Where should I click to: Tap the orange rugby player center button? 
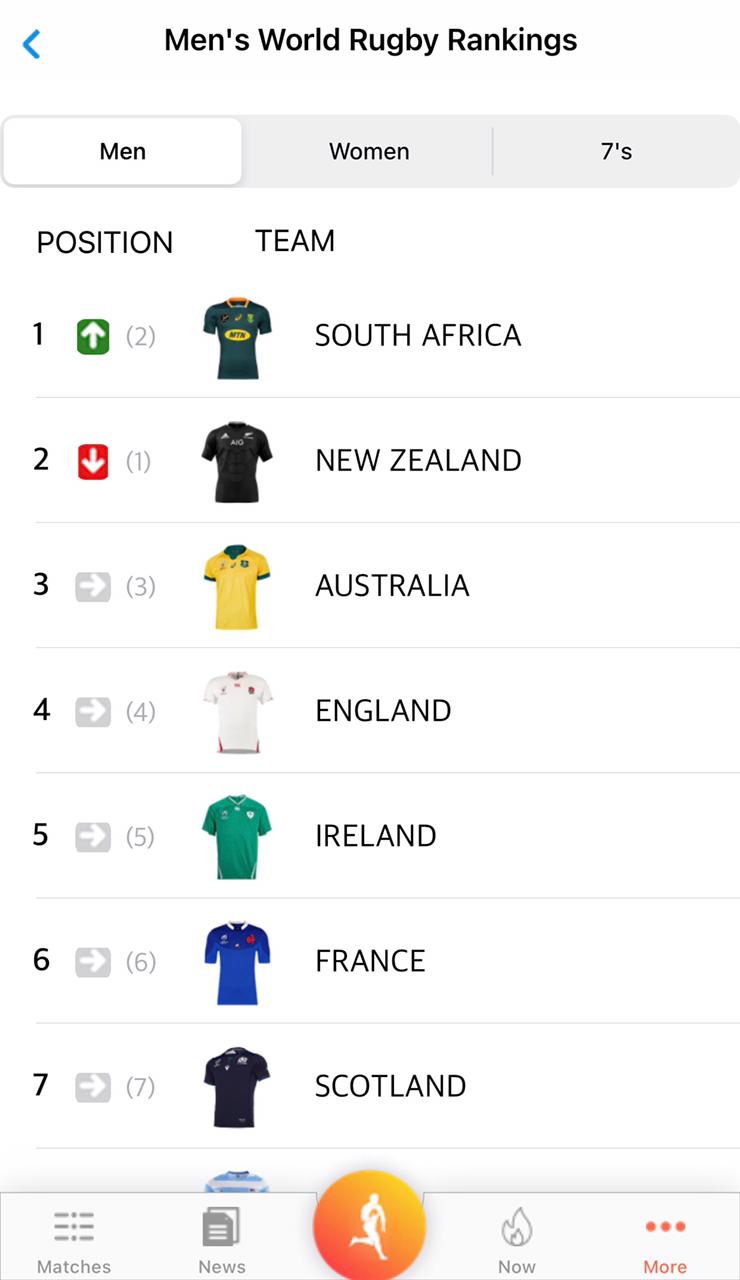pos(369,1226)
